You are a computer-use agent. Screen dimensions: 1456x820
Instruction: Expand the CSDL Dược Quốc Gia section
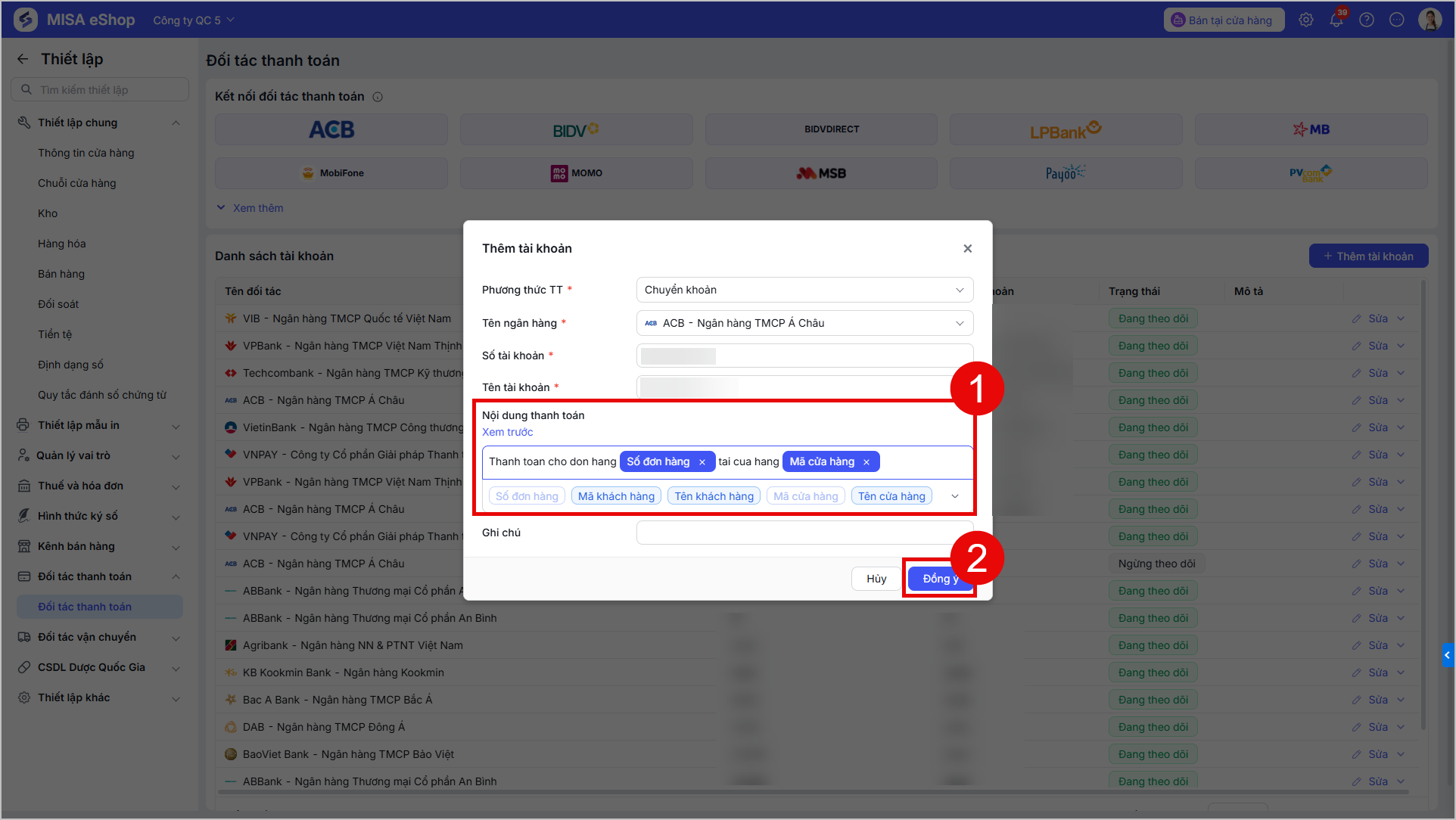click(176, 668)
